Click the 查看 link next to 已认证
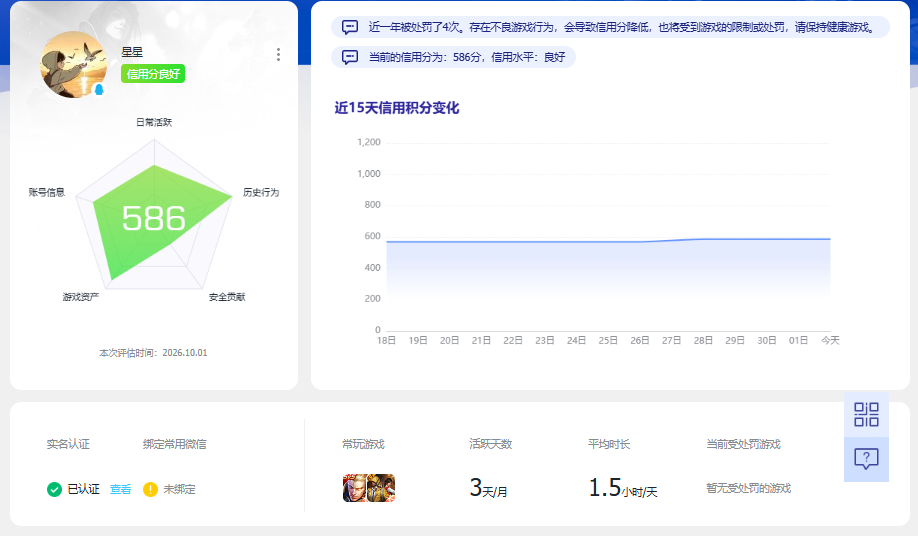 121,489
